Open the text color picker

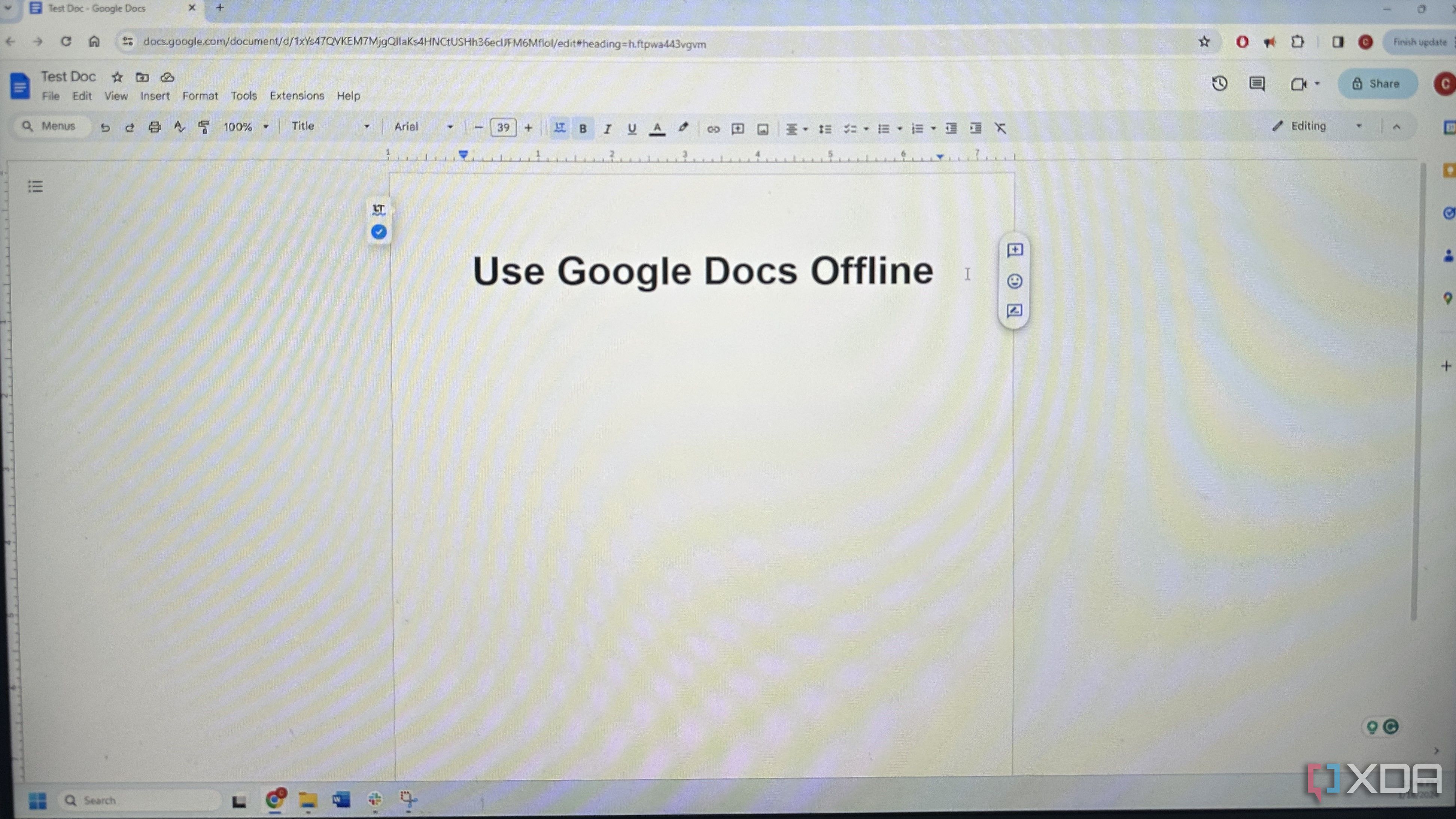(x=657, y=129)
